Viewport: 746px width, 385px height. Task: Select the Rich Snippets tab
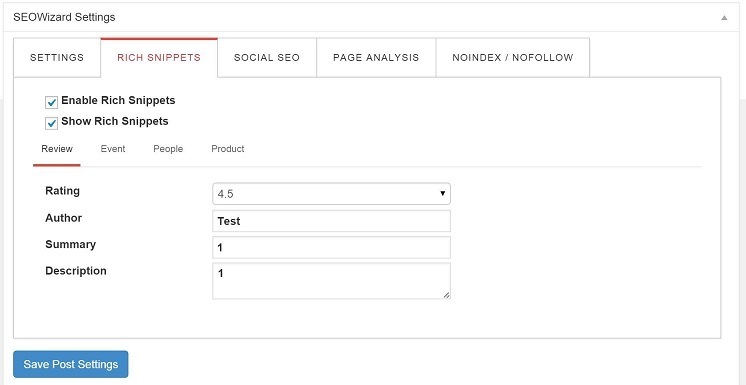(159, 58)
